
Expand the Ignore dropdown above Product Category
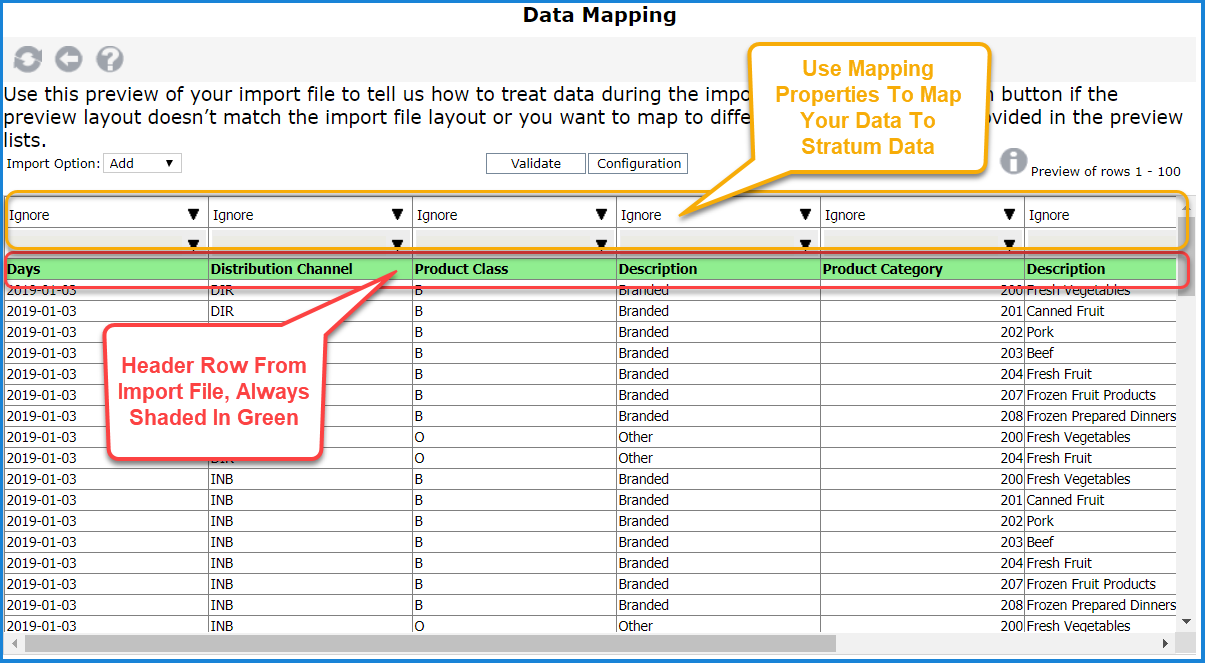coord(921,215)
